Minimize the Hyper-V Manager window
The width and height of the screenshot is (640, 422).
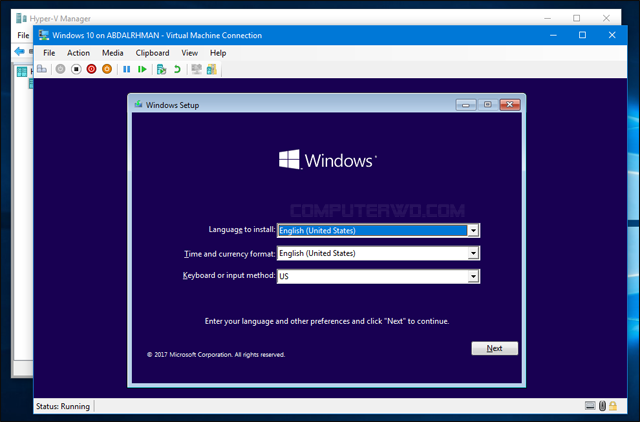[547, 18]
